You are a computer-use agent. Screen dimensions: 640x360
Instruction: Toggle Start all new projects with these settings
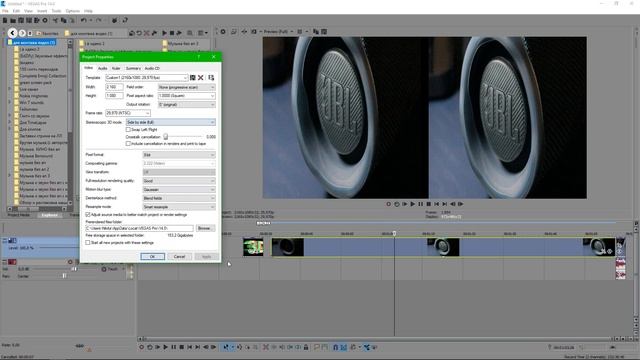pyautogui.click(x=88, y=242)
